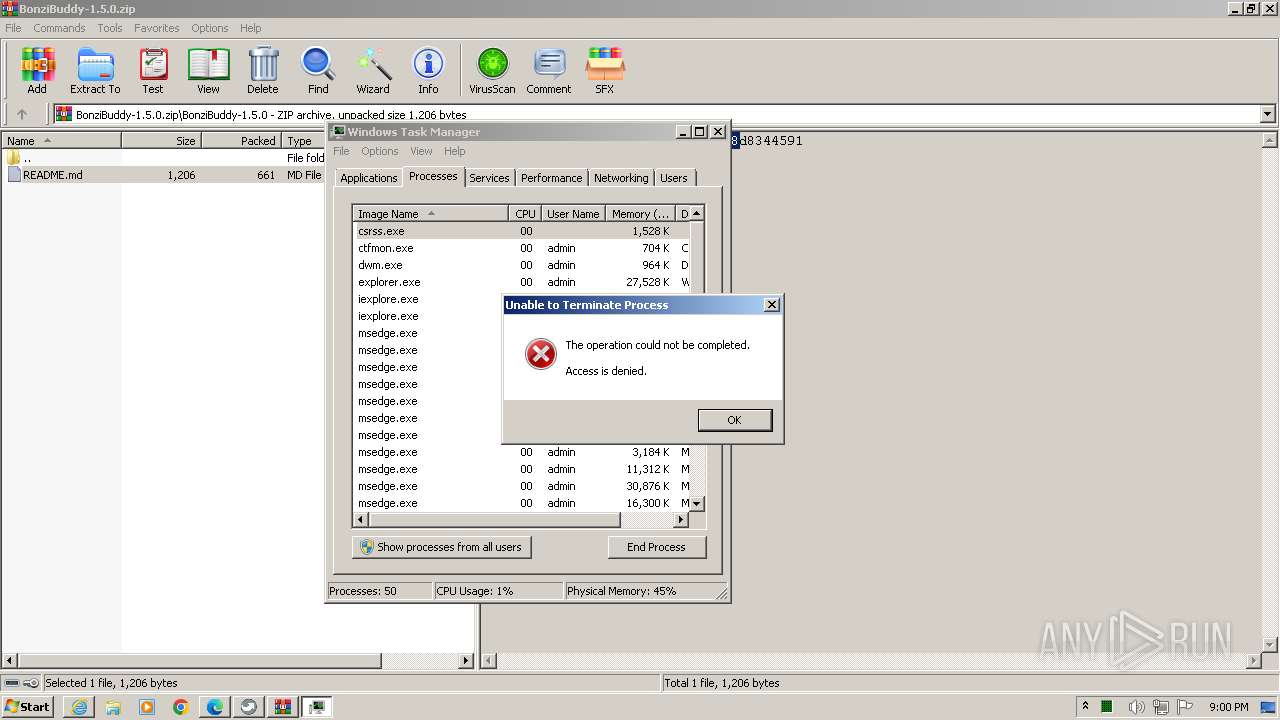Sort processes by User Name column

[x=573, y=213]
